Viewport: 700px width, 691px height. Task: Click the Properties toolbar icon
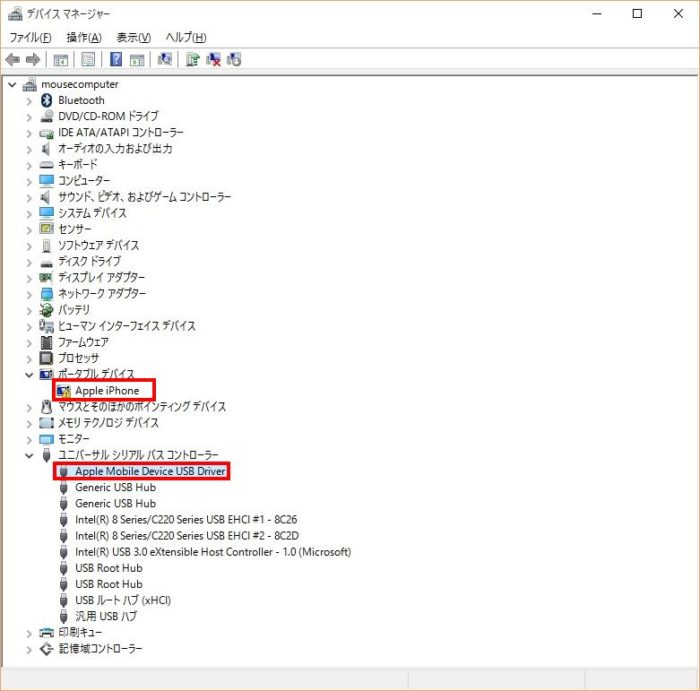tap(88, 59)
